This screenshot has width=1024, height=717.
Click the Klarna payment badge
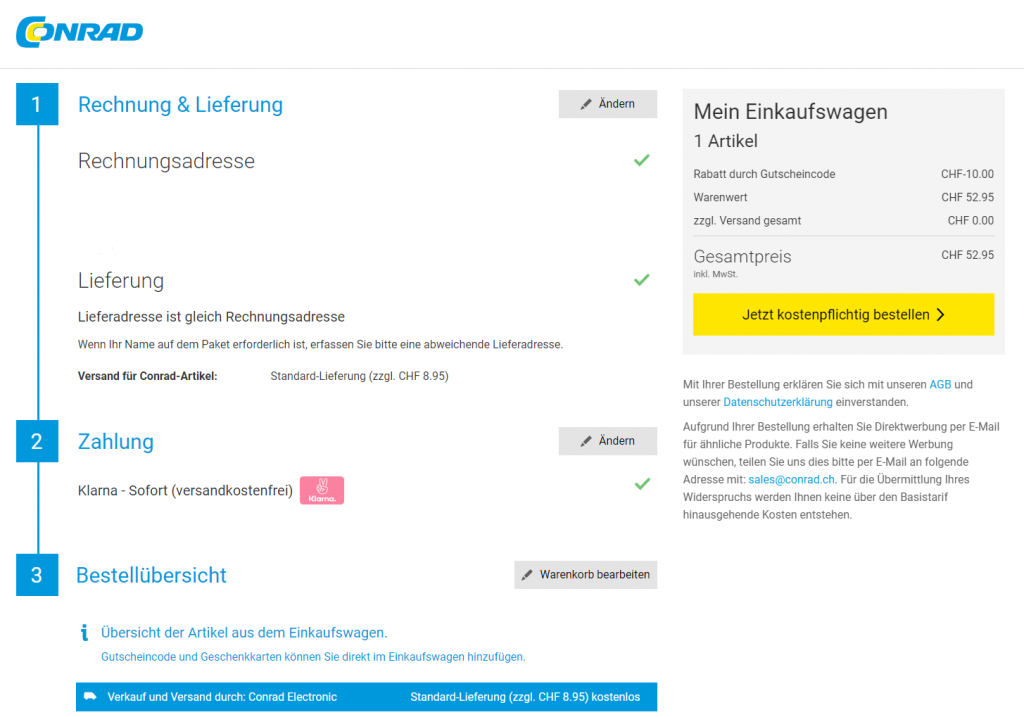pyautogui.click(x=322, y=490)
